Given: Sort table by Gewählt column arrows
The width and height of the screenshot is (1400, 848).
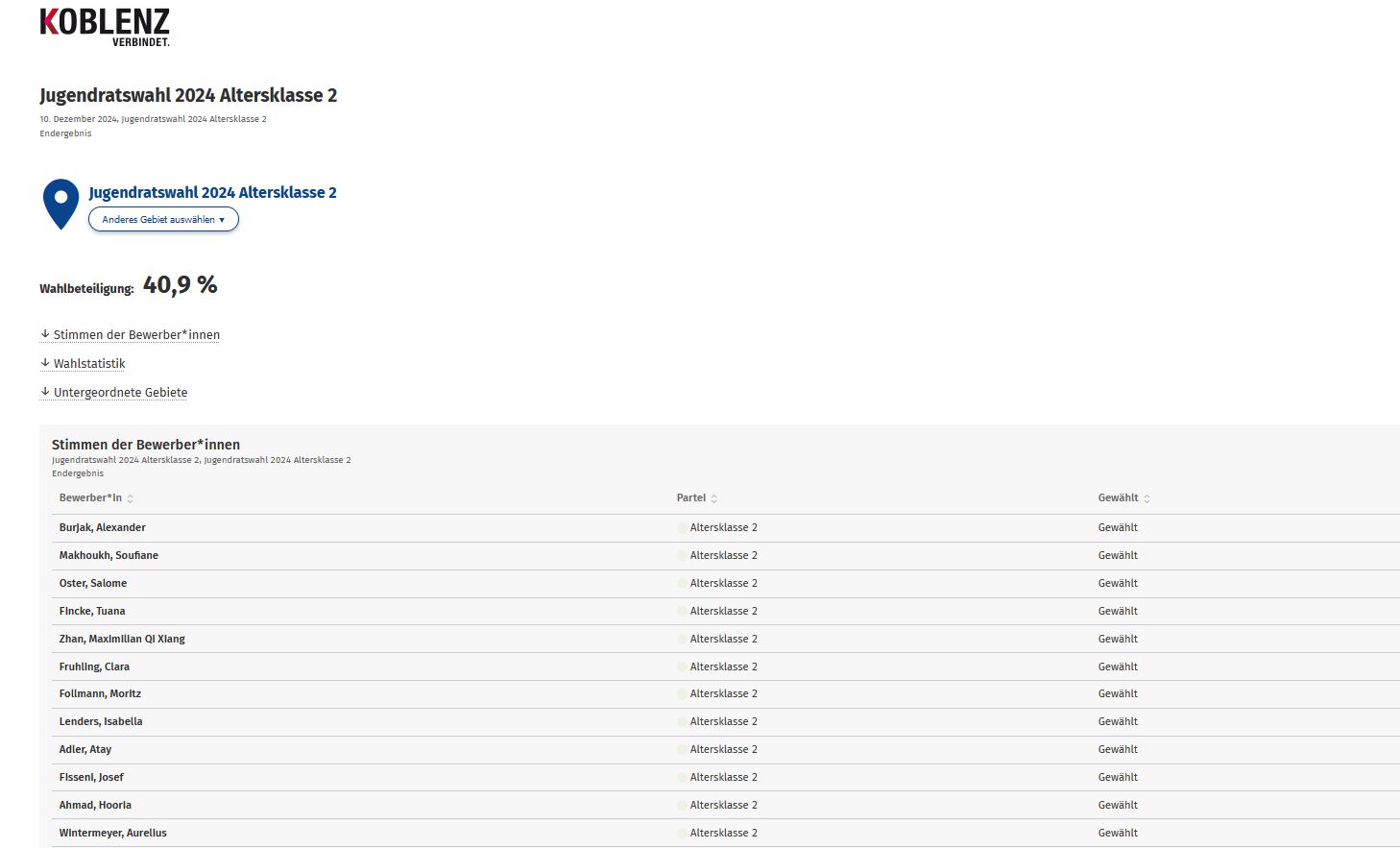Looking at the screenshot, I should coord(1147,498).
